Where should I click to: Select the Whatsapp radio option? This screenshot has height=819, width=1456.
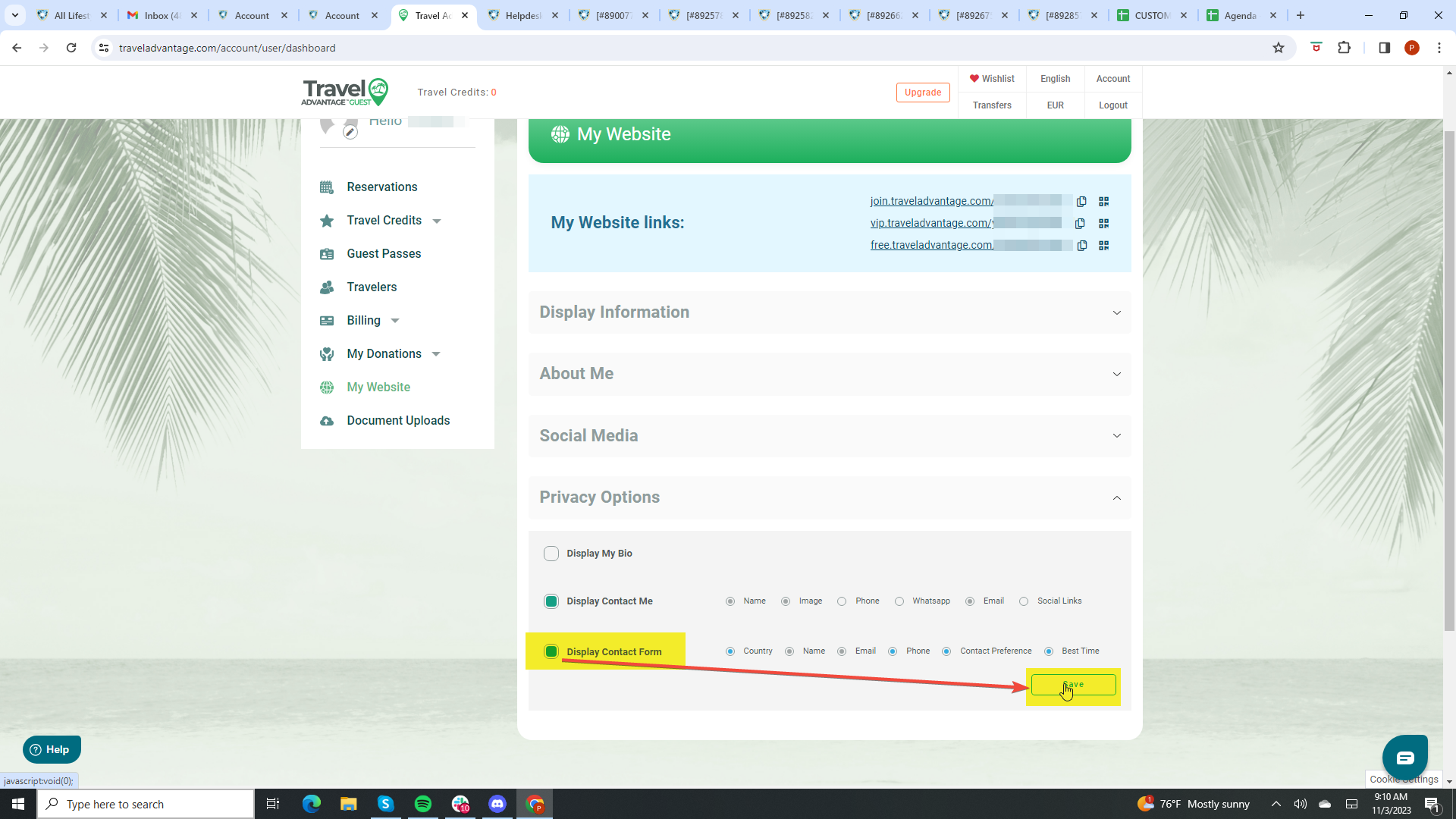coord(899,601)
